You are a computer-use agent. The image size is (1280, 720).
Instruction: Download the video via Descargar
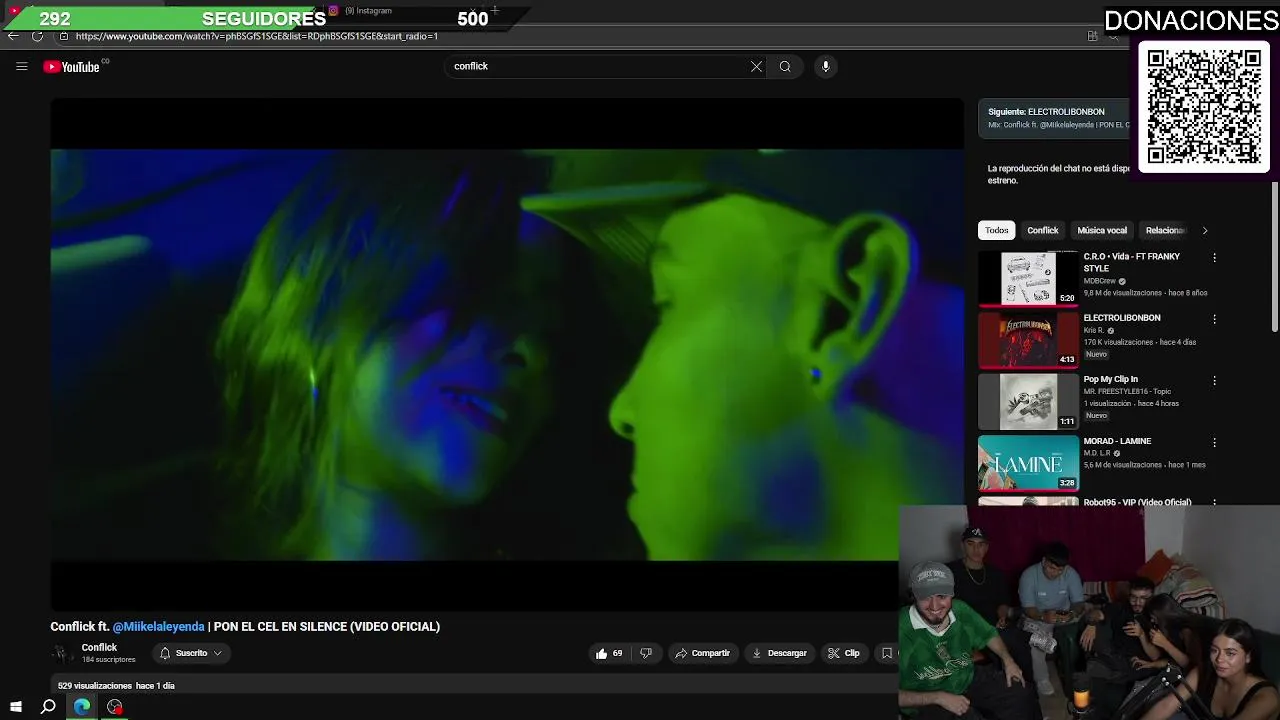[780, 653]
